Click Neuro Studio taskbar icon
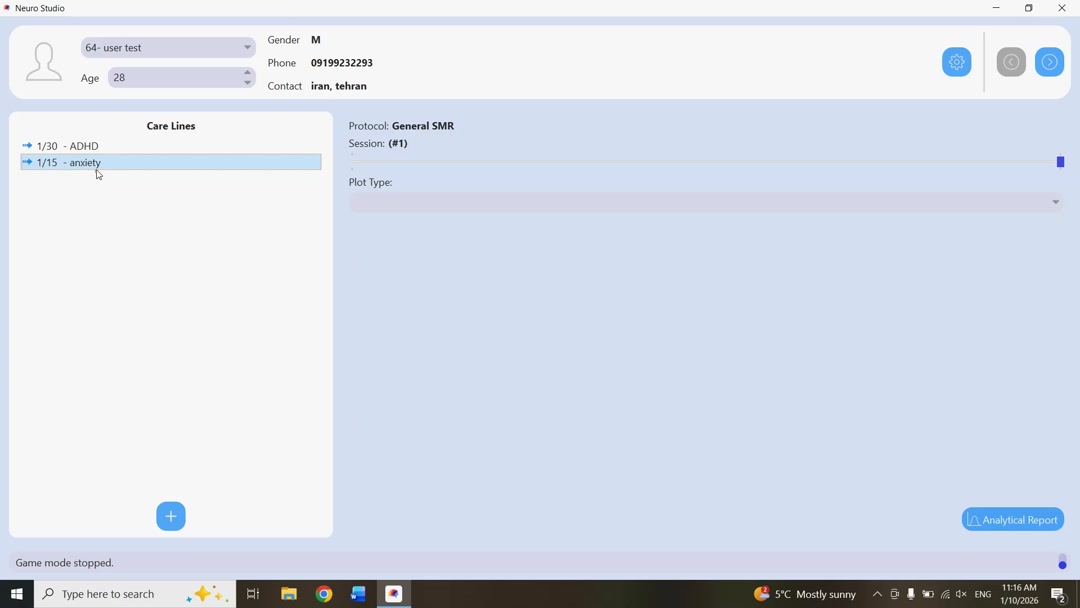This screenshot has height=608, width=1080. click(x=393, y=594)
